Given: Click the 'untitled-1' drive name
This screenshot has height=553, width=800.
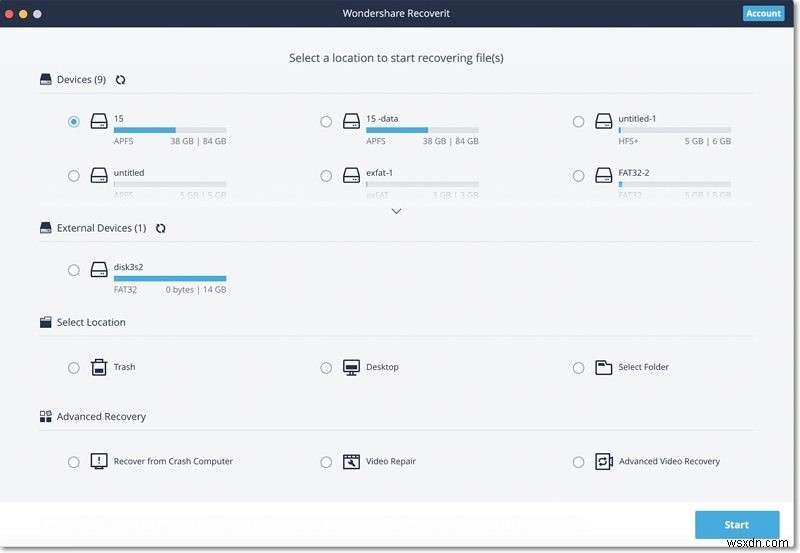Looking at the screenshot, I should [637, 118].
